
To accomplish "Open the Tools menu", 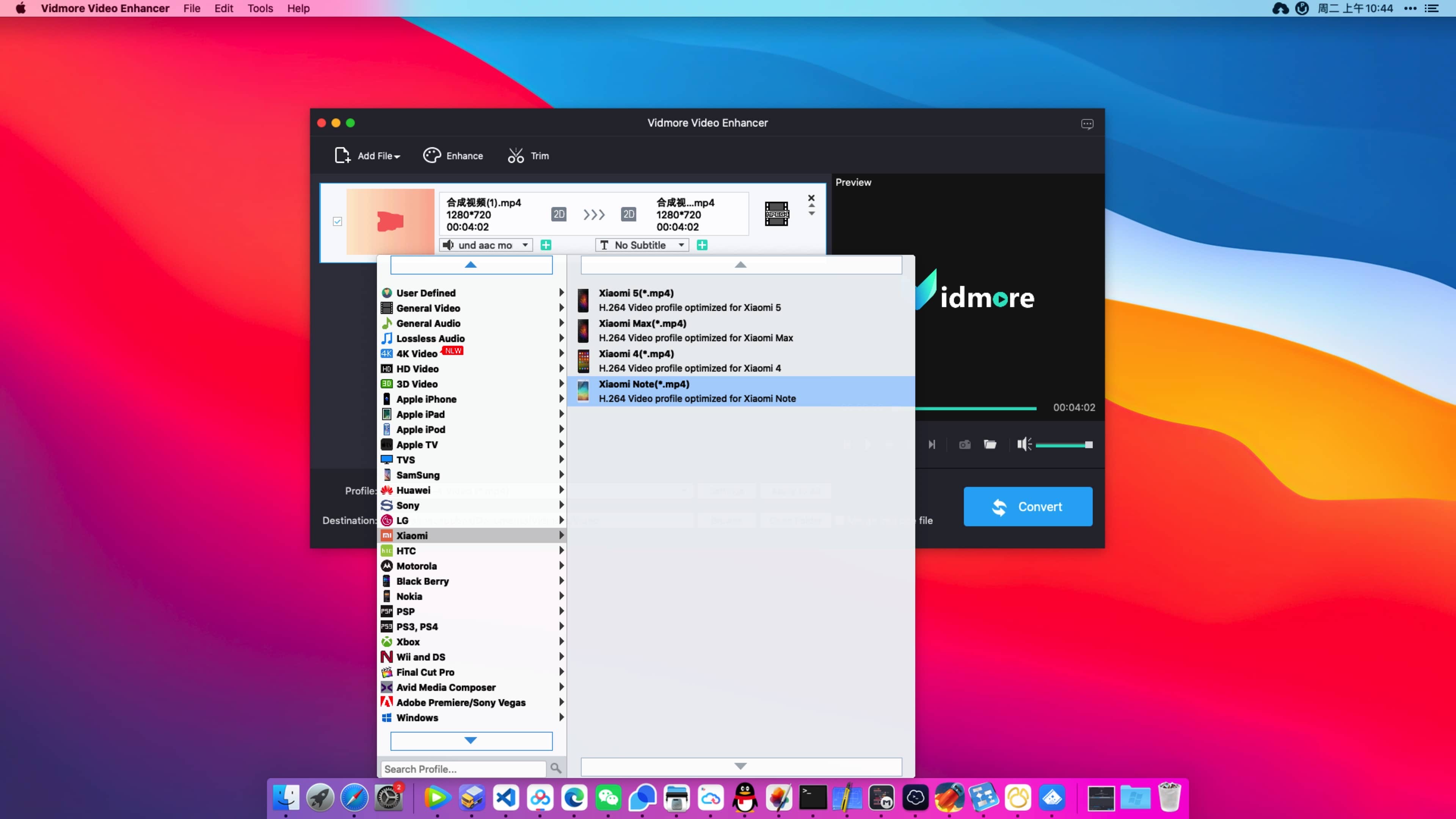I will pos(260,8).
